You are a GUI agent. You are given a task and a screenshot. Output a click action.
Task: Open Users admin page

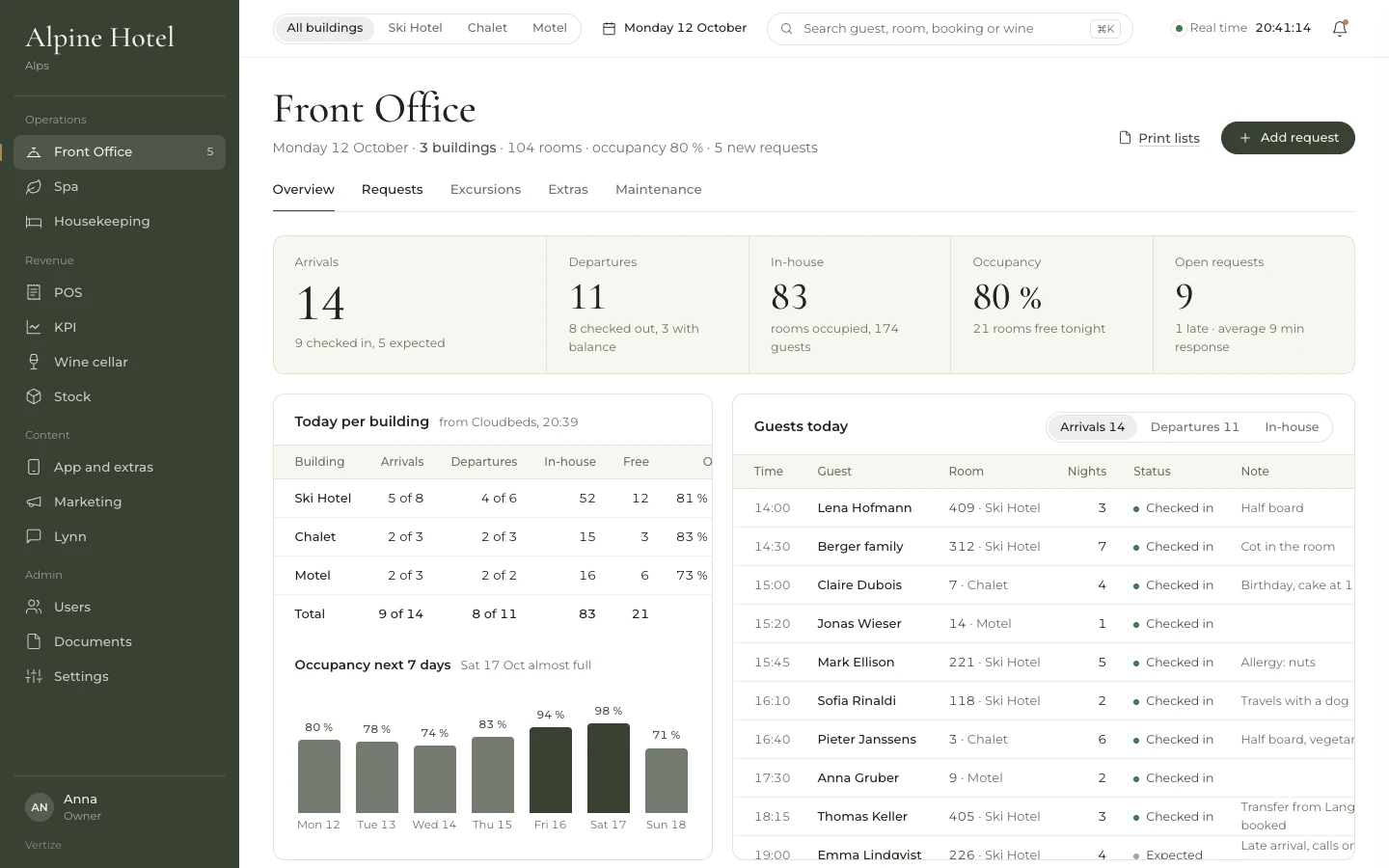(120, 608)
